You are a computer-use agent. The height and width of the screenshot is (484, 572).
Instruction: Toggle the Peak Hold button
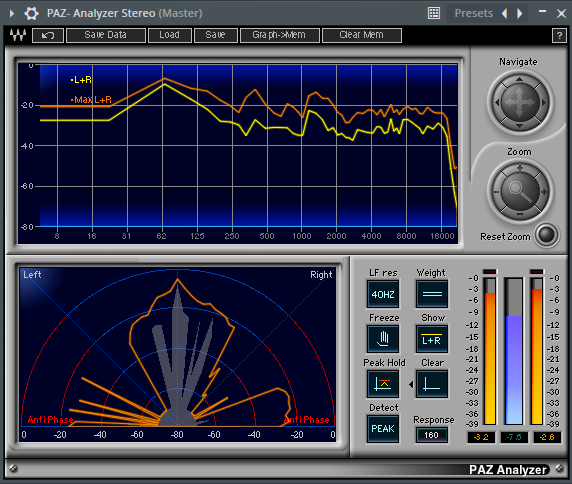tap(383, 384)
